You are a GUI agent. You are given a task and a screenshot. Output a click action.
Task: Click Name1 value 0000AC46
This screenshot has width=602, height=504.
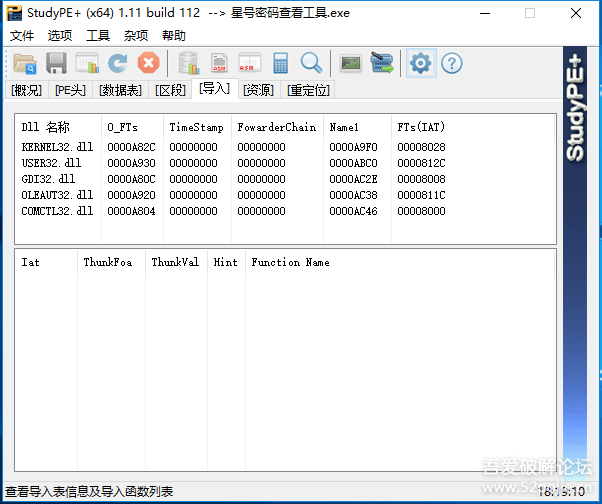coord(354,211)
